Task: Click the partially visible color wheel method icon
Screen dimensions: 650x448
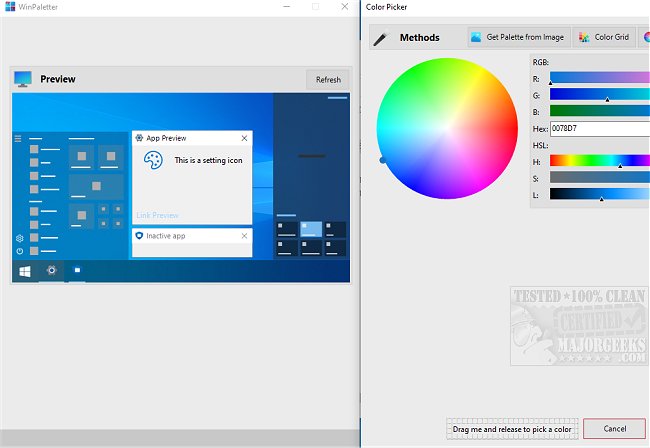Action: pos(647,37)
